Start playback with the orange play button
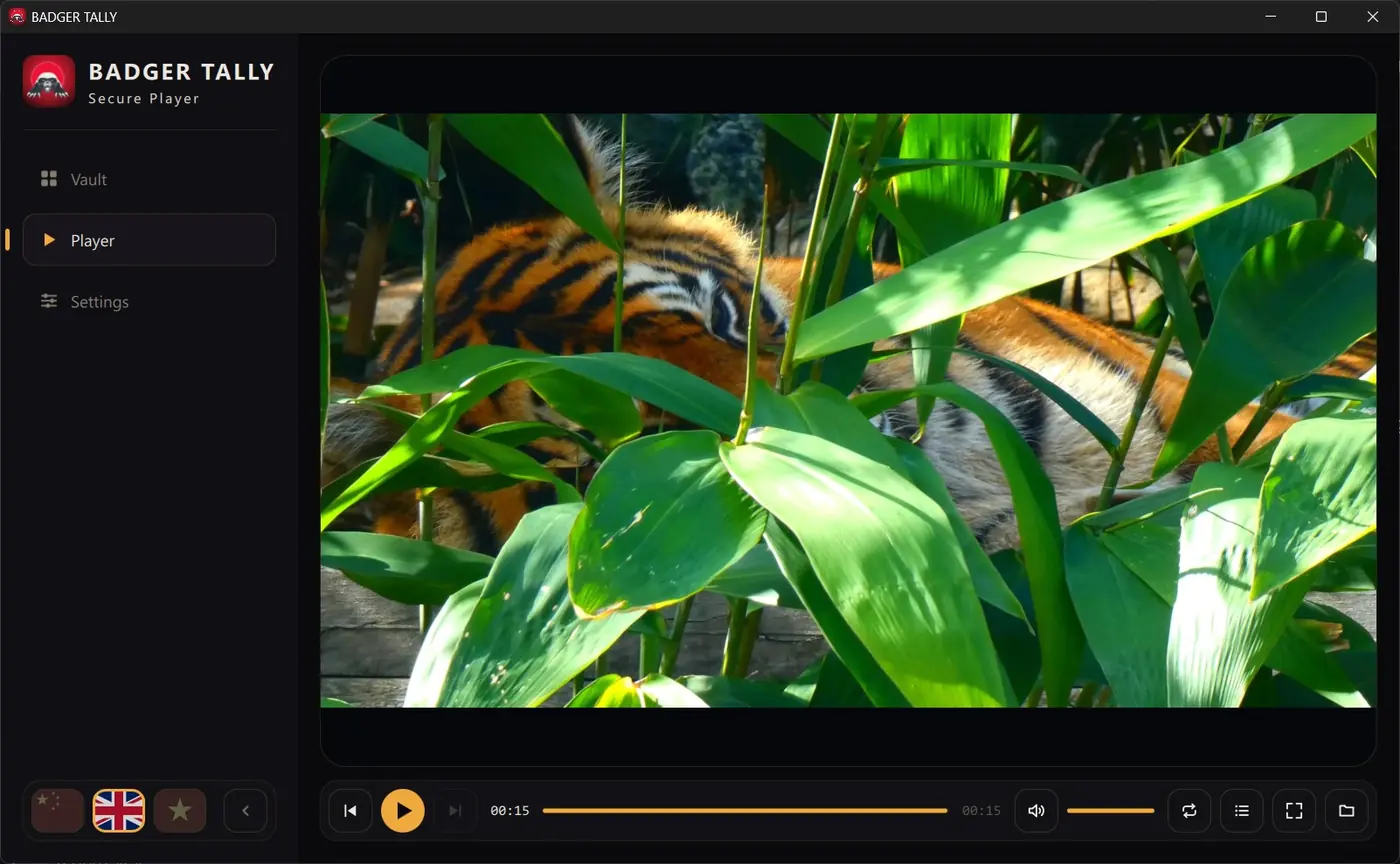This screenshot has height=864, width=1400. pyautogui.click(x=403, y=811)
